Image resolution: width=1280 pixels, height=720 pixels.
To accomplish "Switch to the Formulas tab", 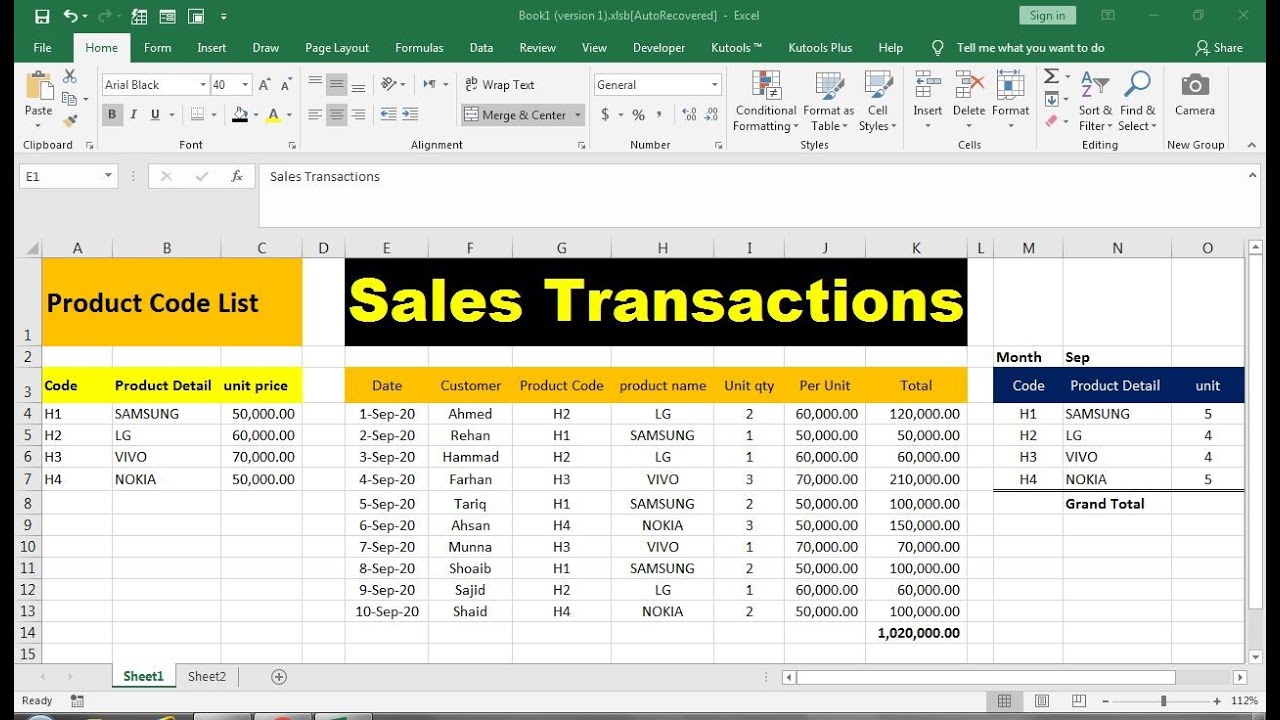I will point(419,47).
